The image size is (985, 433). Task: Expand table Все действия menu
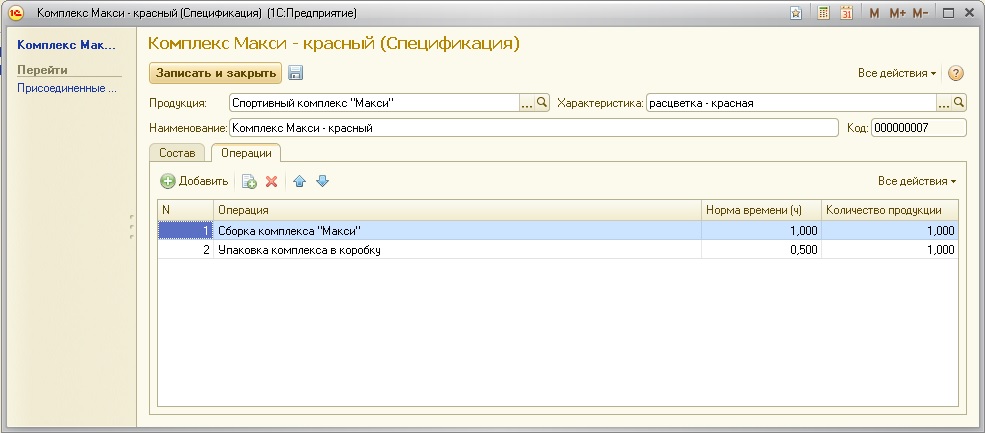coord(917,181)
